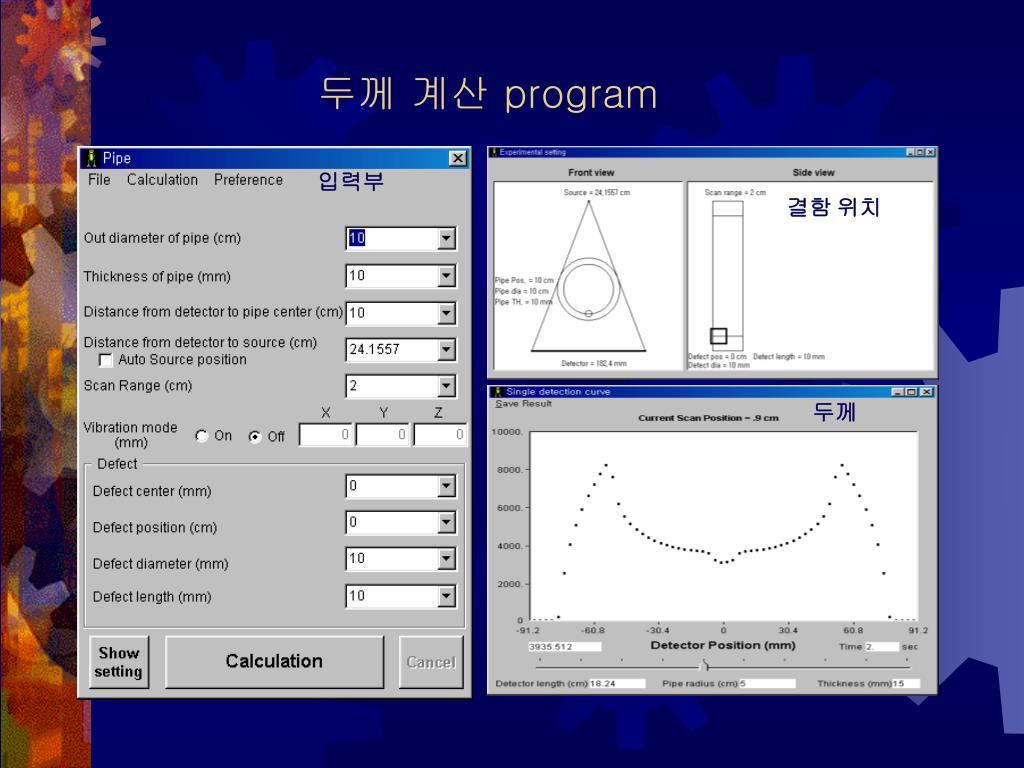This screenshot has height=768, width=1024.
Task: Click the 'Scan range = 2 cm' label
Action: pos(735,193)
